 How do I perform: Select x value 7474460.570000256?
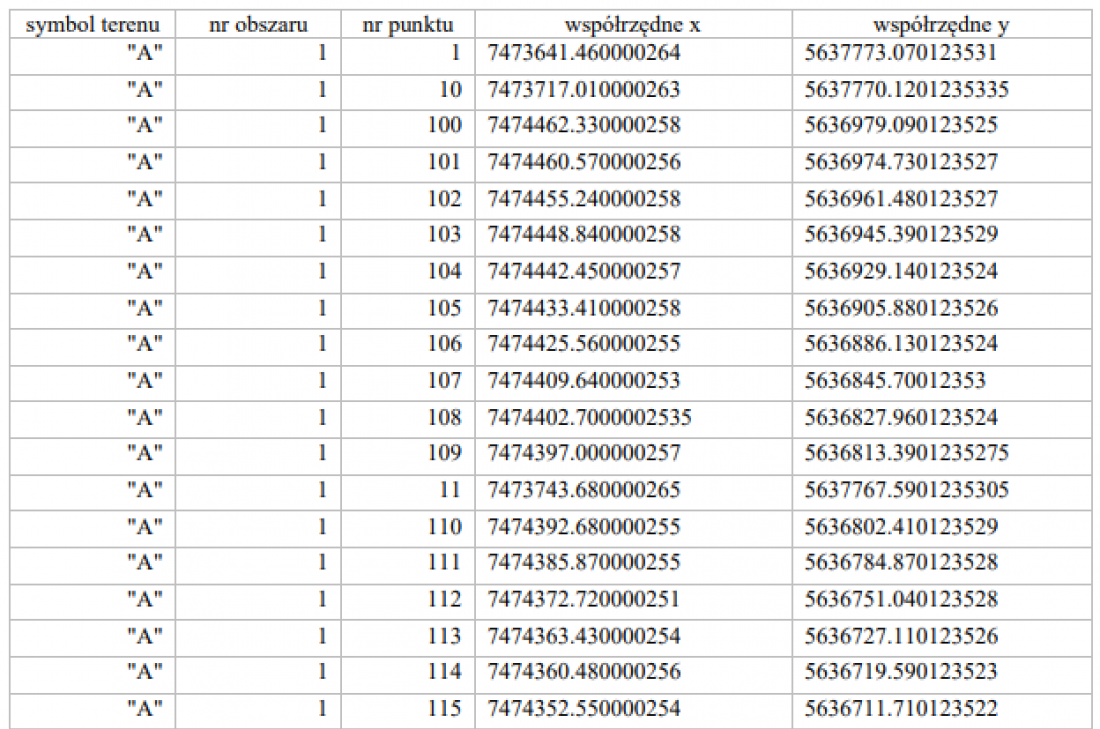pos(584,162)
